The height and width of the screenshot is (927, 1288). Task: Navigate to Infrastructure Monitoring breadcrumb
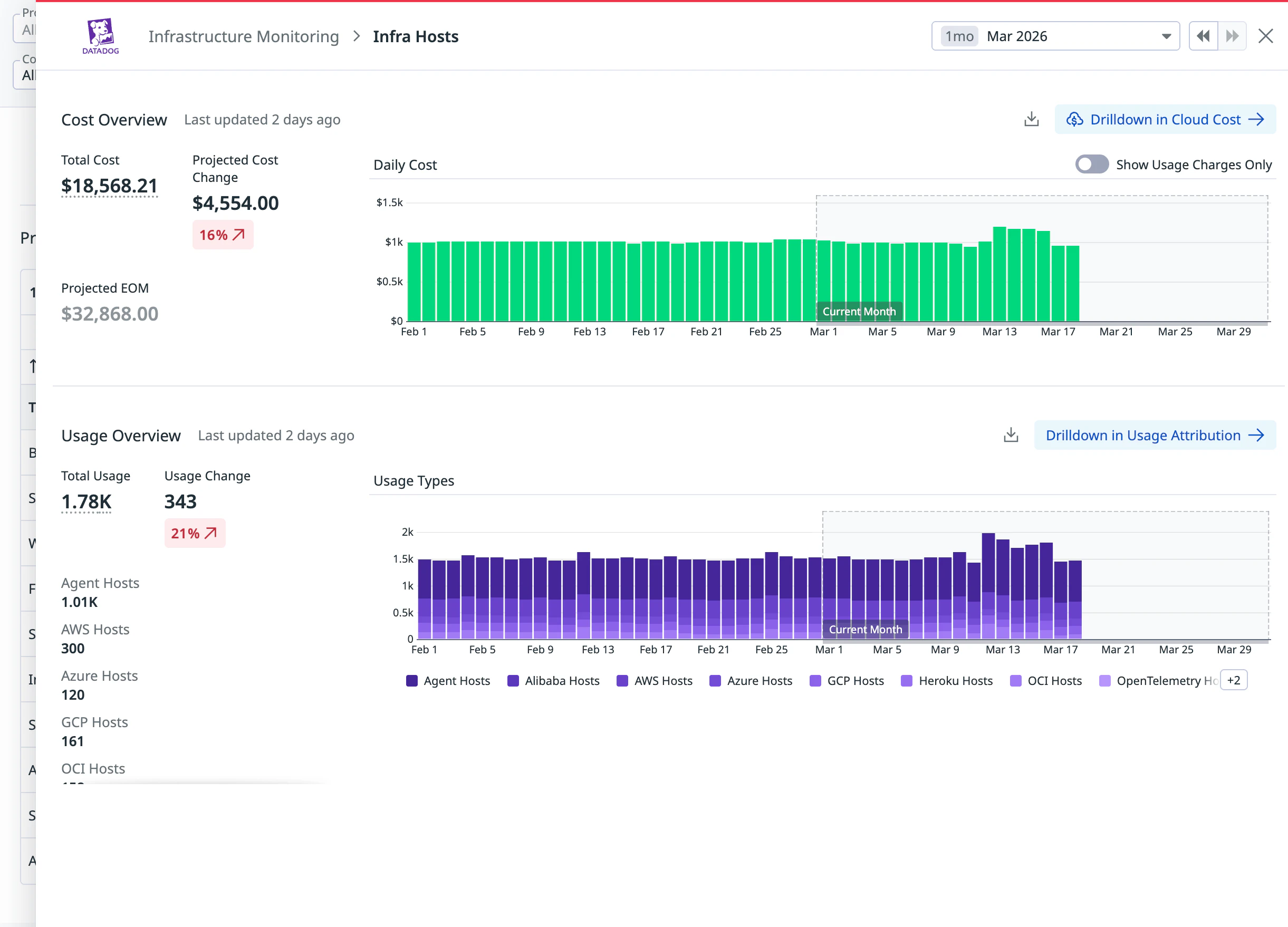[x=244, y=36]
